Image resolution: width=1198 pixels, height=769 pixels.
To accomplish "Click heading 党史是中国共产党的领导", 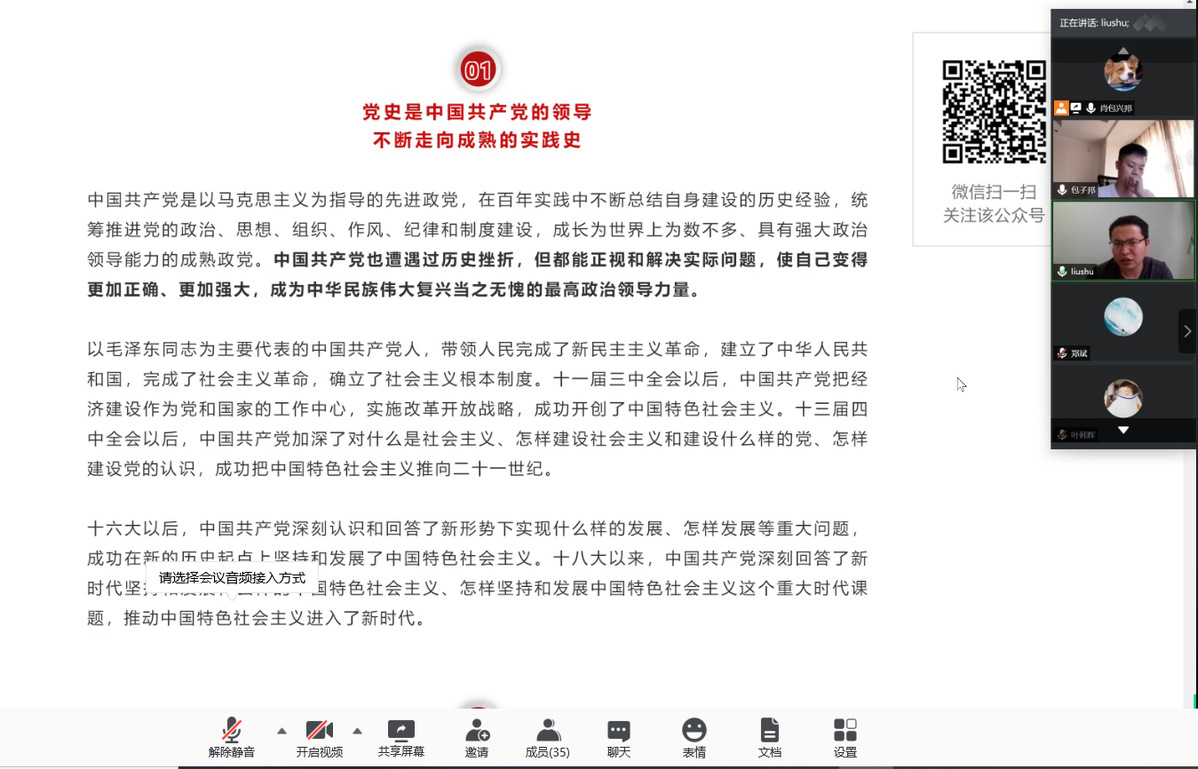I will 478,112.
